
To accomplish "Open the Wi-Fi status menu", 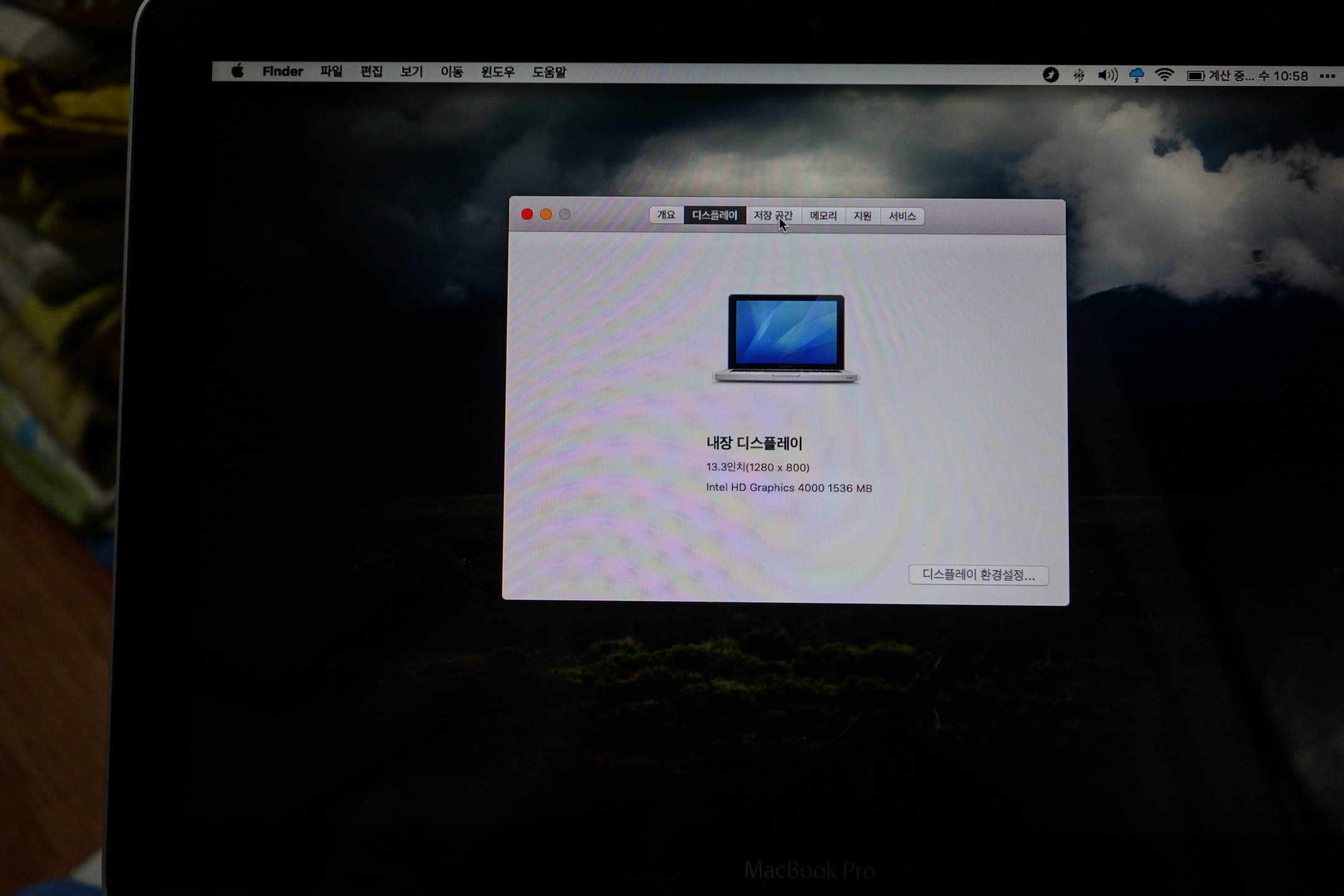I will tap(1164, 75).
